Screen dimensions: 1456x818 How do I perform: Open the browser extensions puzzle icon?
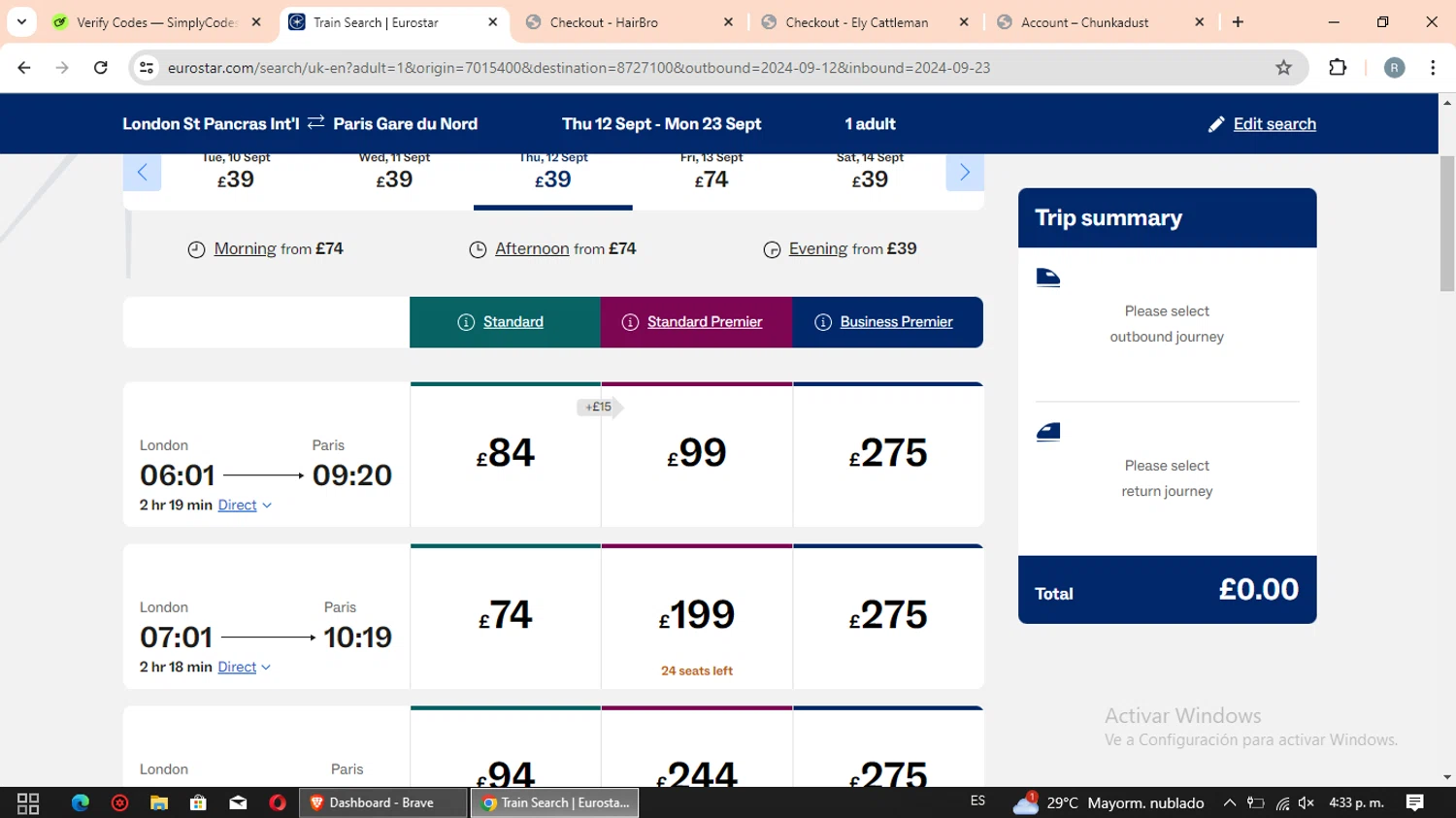tap(1338, 67)
